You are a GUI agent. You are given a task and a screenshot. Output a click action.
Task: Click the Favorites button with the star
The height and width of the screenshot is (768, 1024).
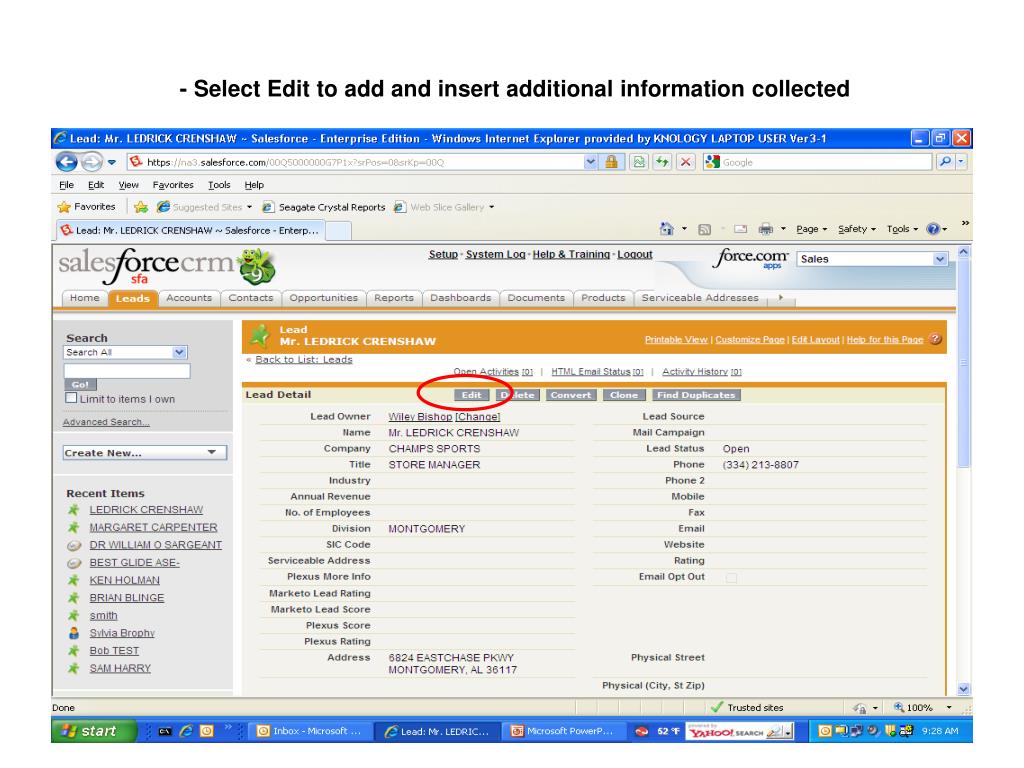pyautogui.click(x=87, y=207)
